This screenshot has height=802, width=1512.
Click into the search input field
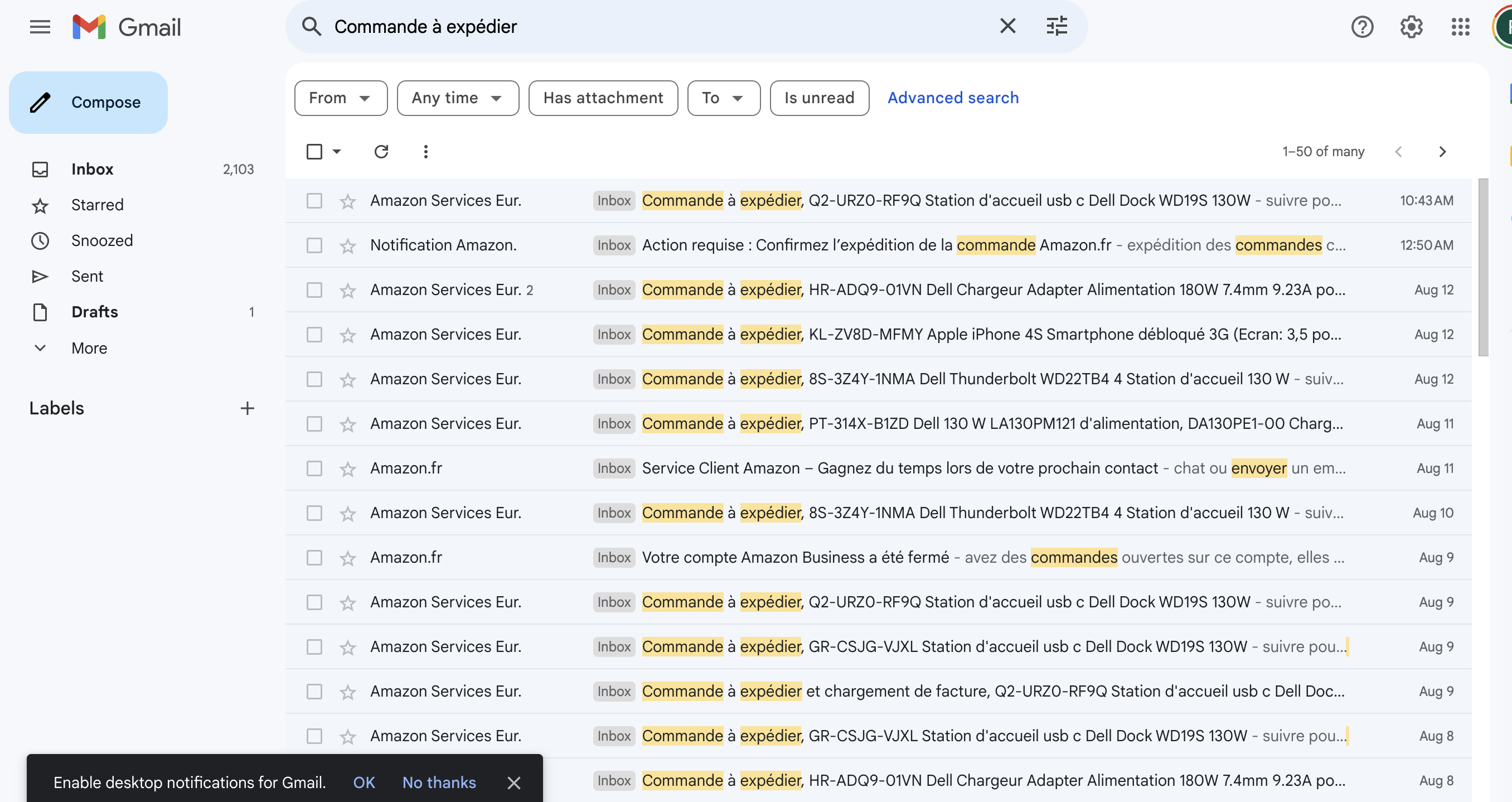tap(657, 26)
